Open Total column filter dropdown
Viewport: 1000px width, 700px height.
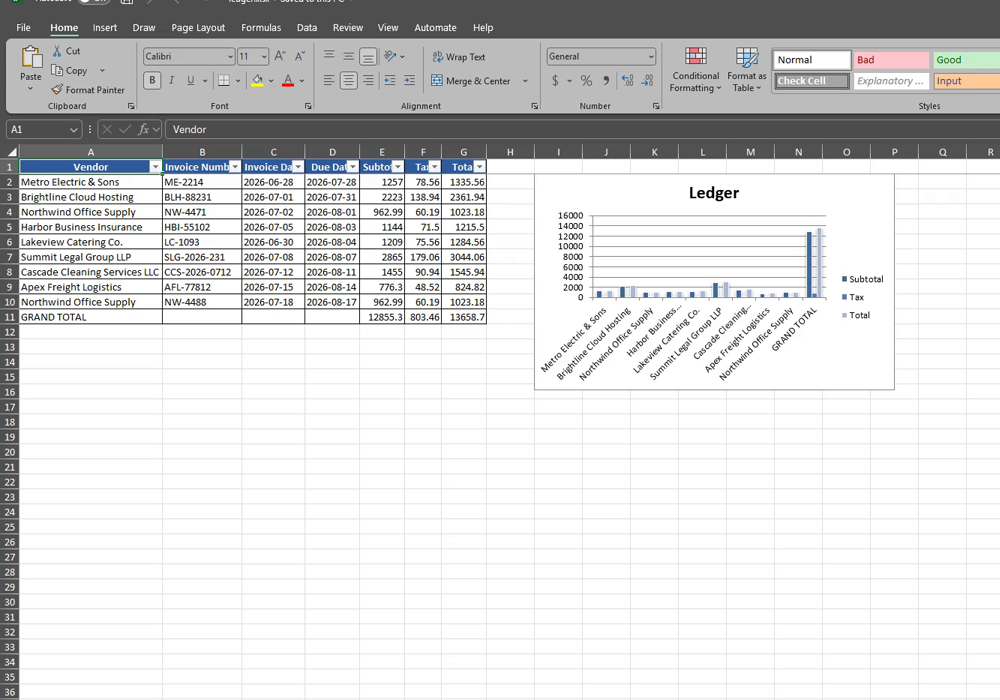pyautogui.click(x=479, y=167)
